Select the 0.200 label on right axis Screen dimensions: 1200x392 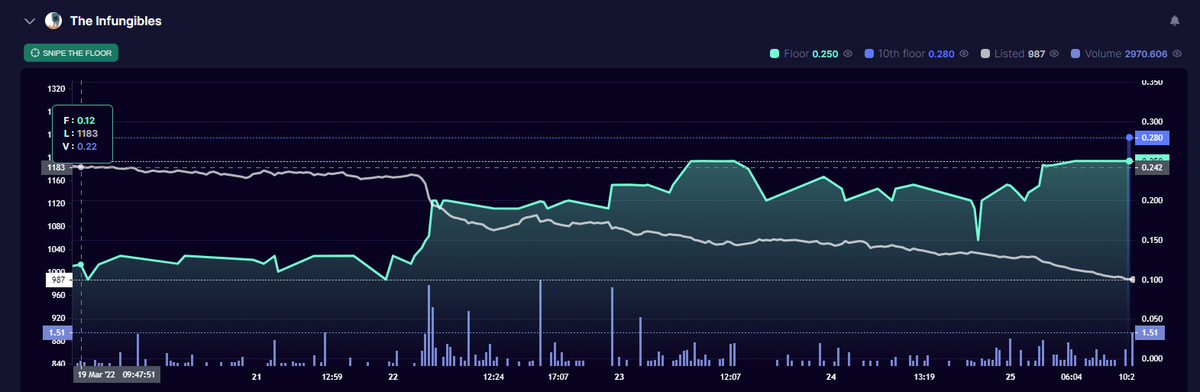coord(1152,201)
